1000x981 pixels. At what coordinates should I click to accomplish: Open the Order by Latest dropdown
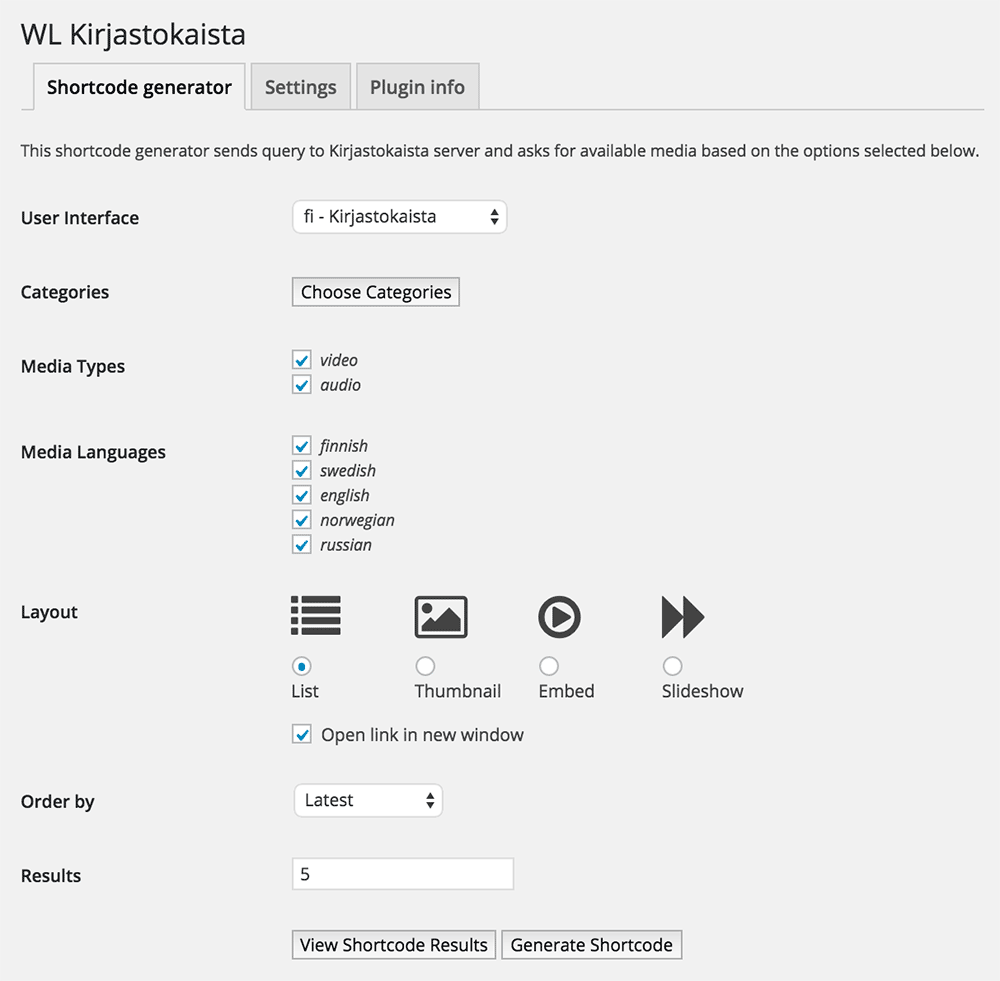click(369, 800)
